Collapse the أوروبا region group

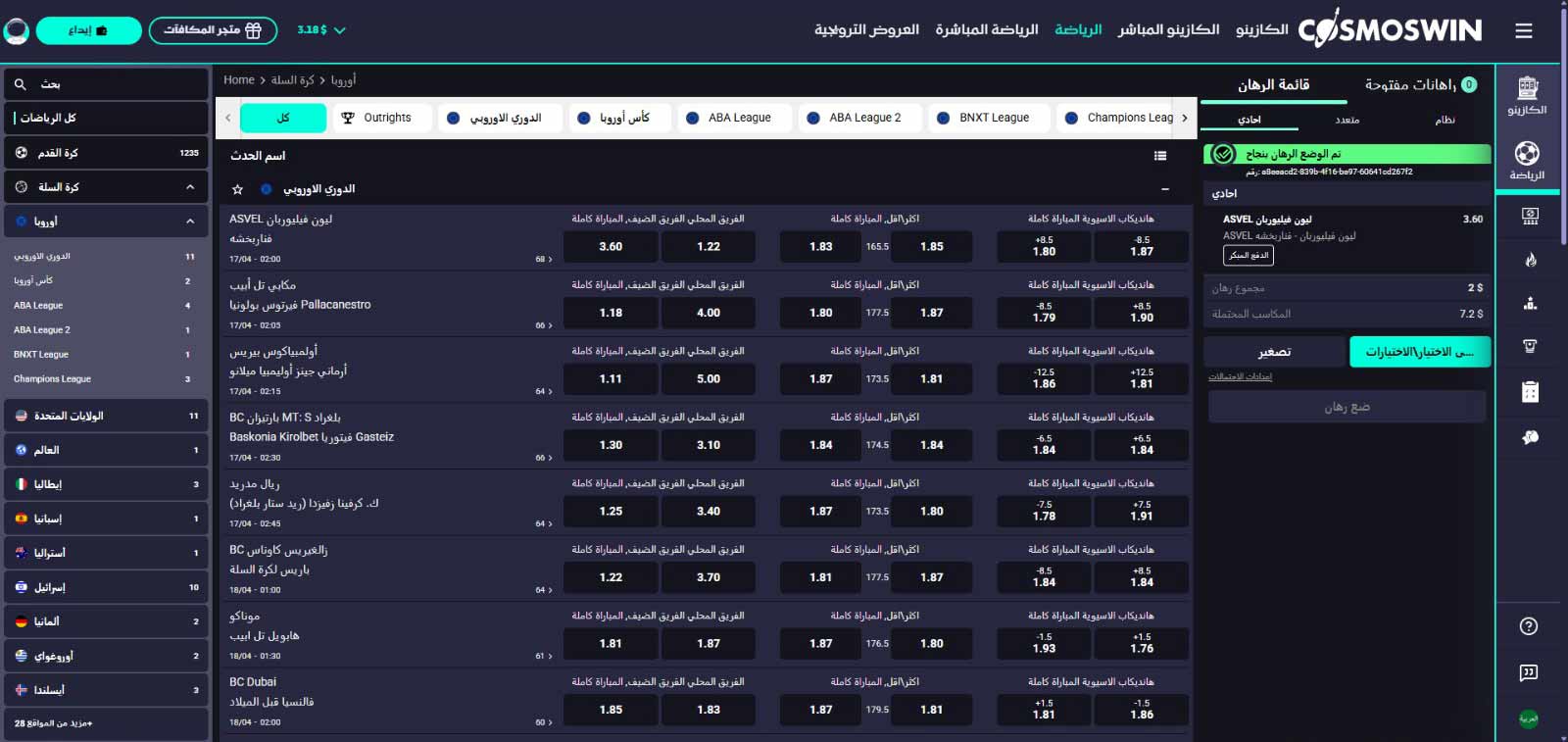[x=190, y=222]
